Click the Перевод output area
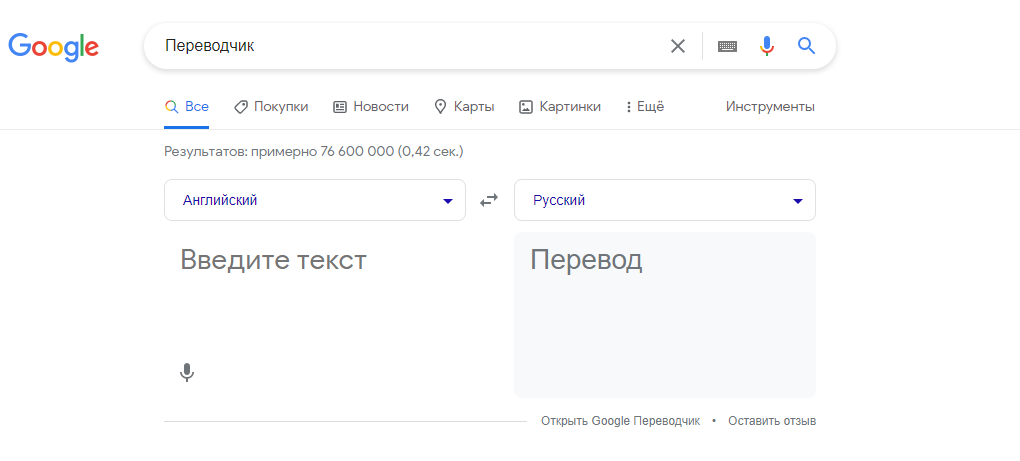Viewport: 1020px width, 461px height. 665,315
